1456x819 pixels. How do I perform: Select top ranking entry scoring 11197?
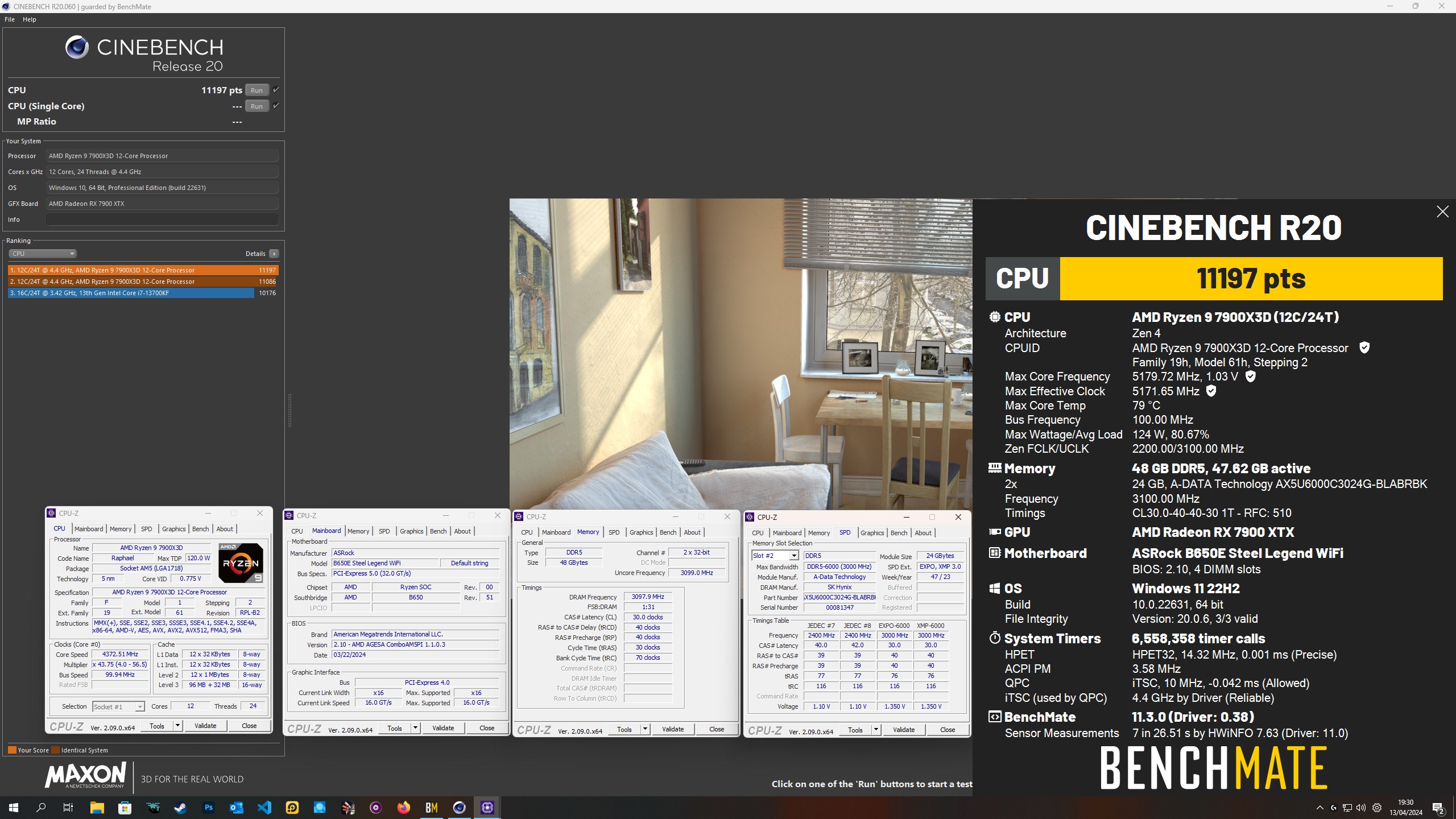(x=143, y=270)
